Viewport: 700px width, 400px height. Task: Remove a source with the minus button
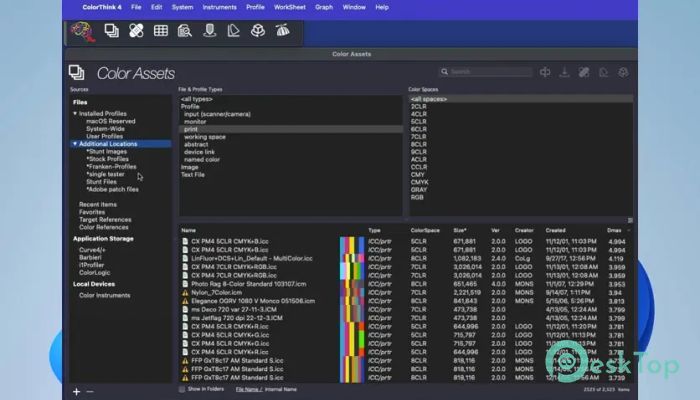pyautogui.click(x=90, y=392)
